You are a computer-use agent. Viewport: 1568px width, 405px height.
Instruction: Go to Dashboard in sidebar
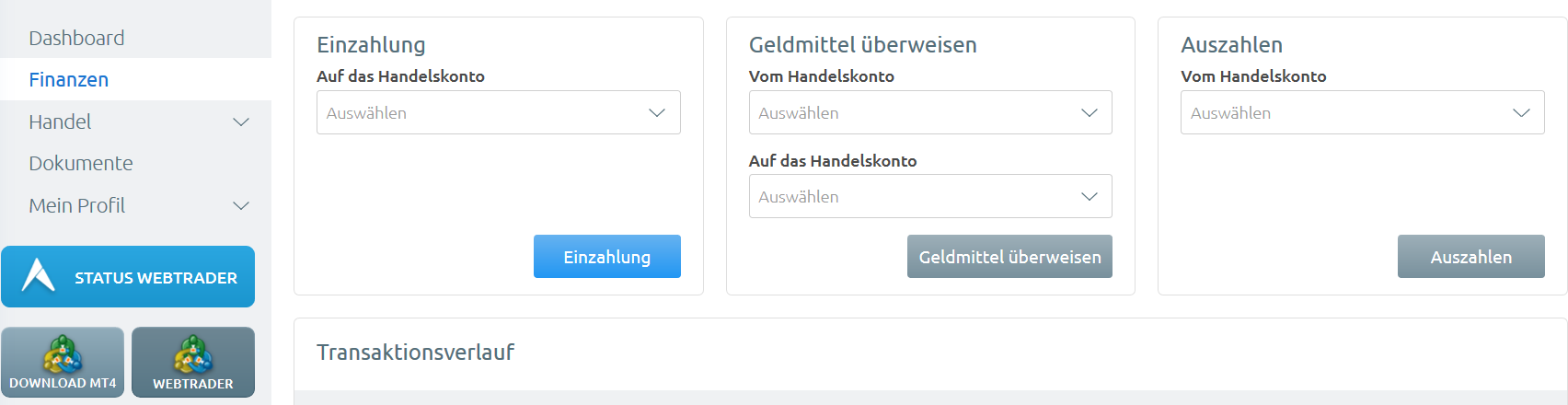click(76, 38)
